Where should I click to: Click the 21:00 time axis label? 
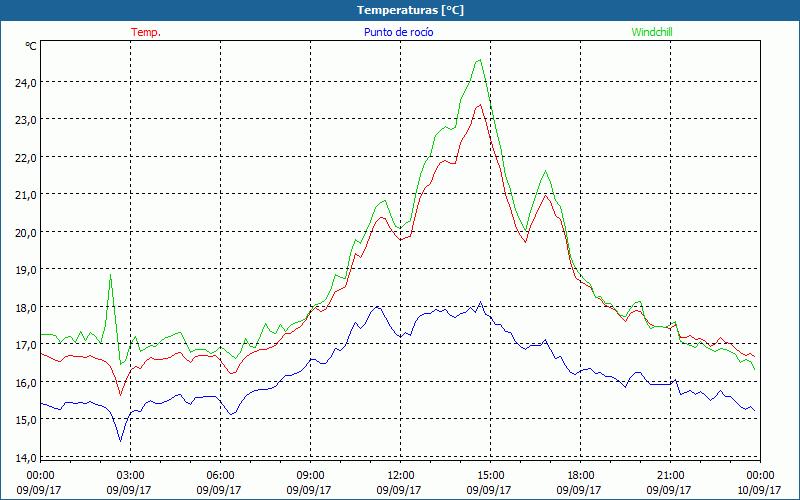point(670,476)
